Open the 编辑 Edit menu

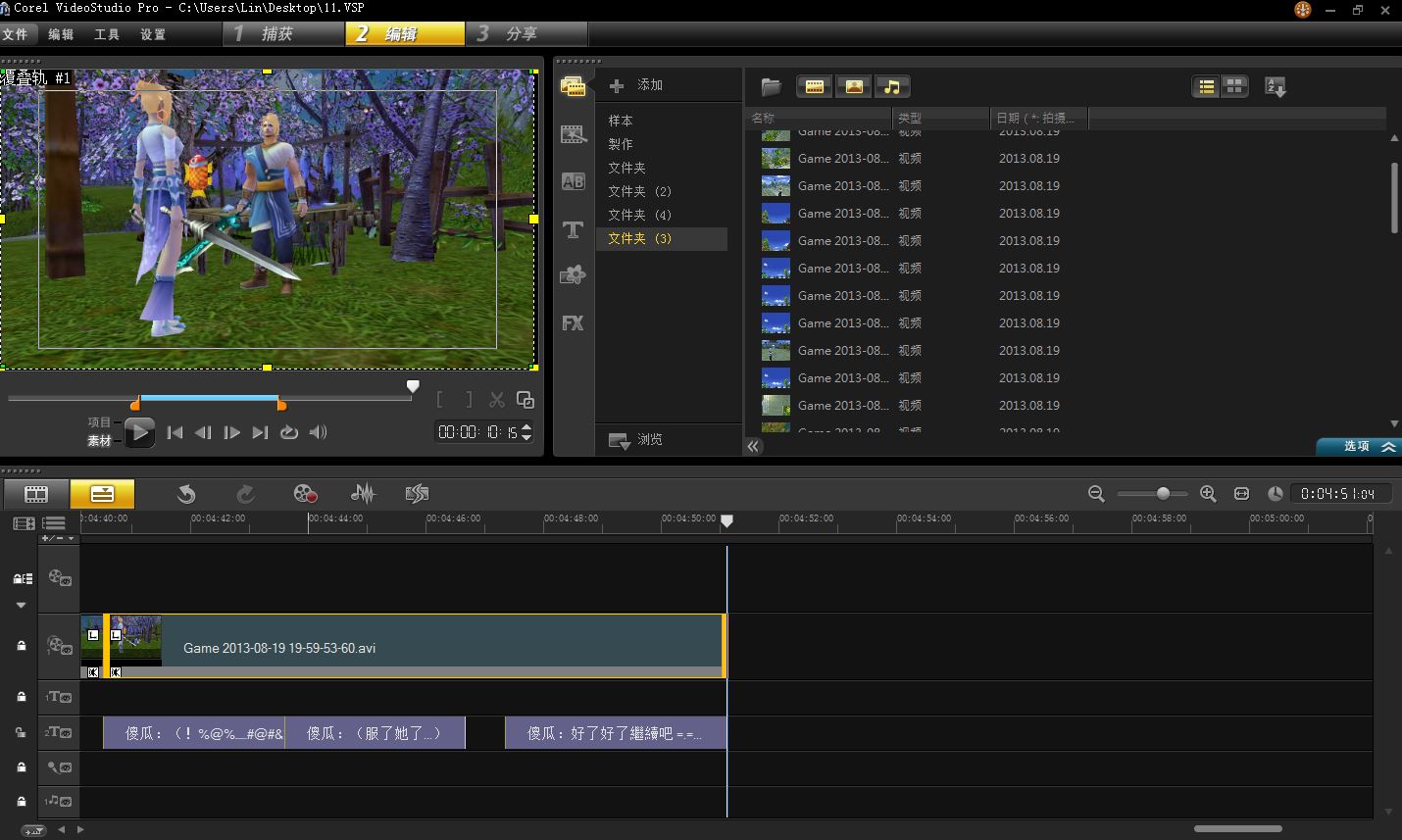point(61,34)
